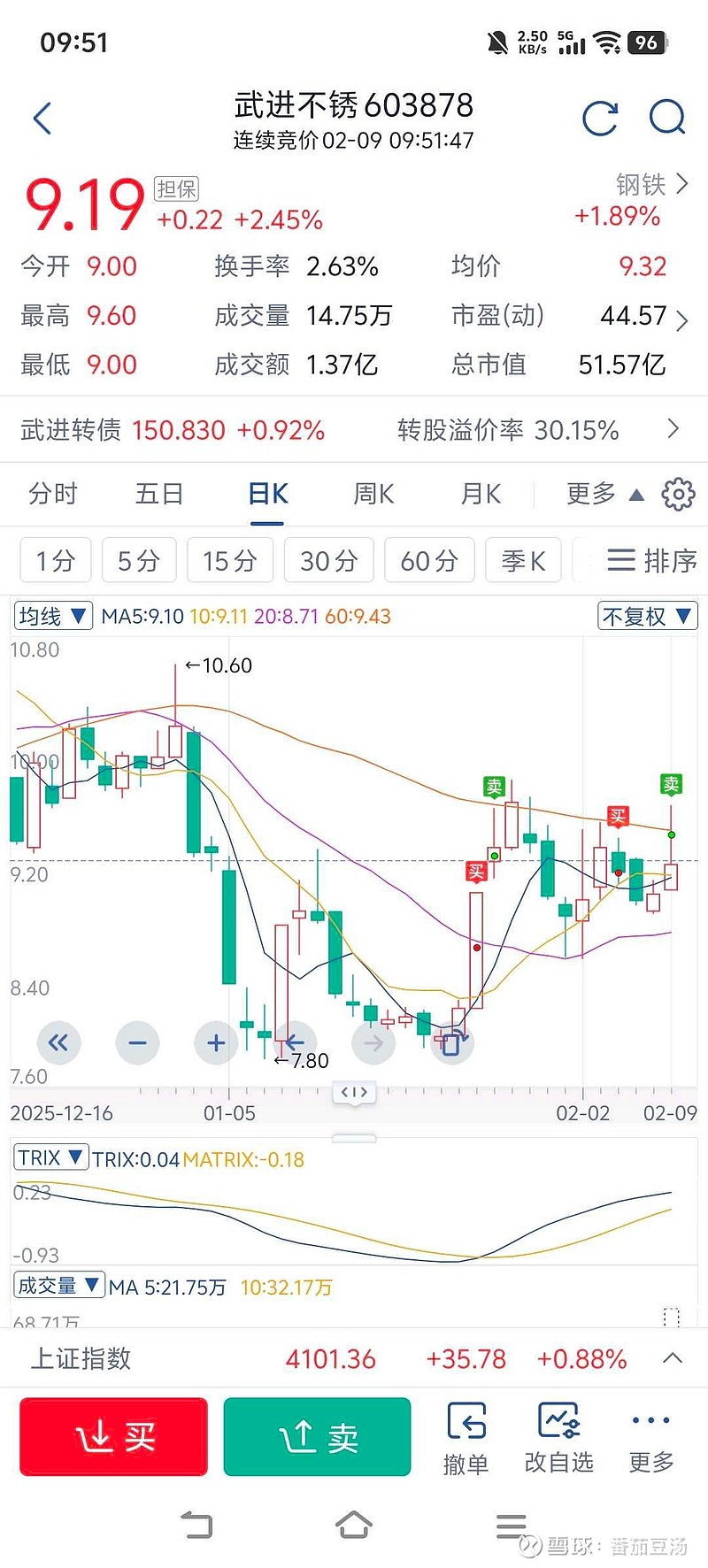Tap the back arrow icon
708x1568 pixels.
tap(42, 119)
